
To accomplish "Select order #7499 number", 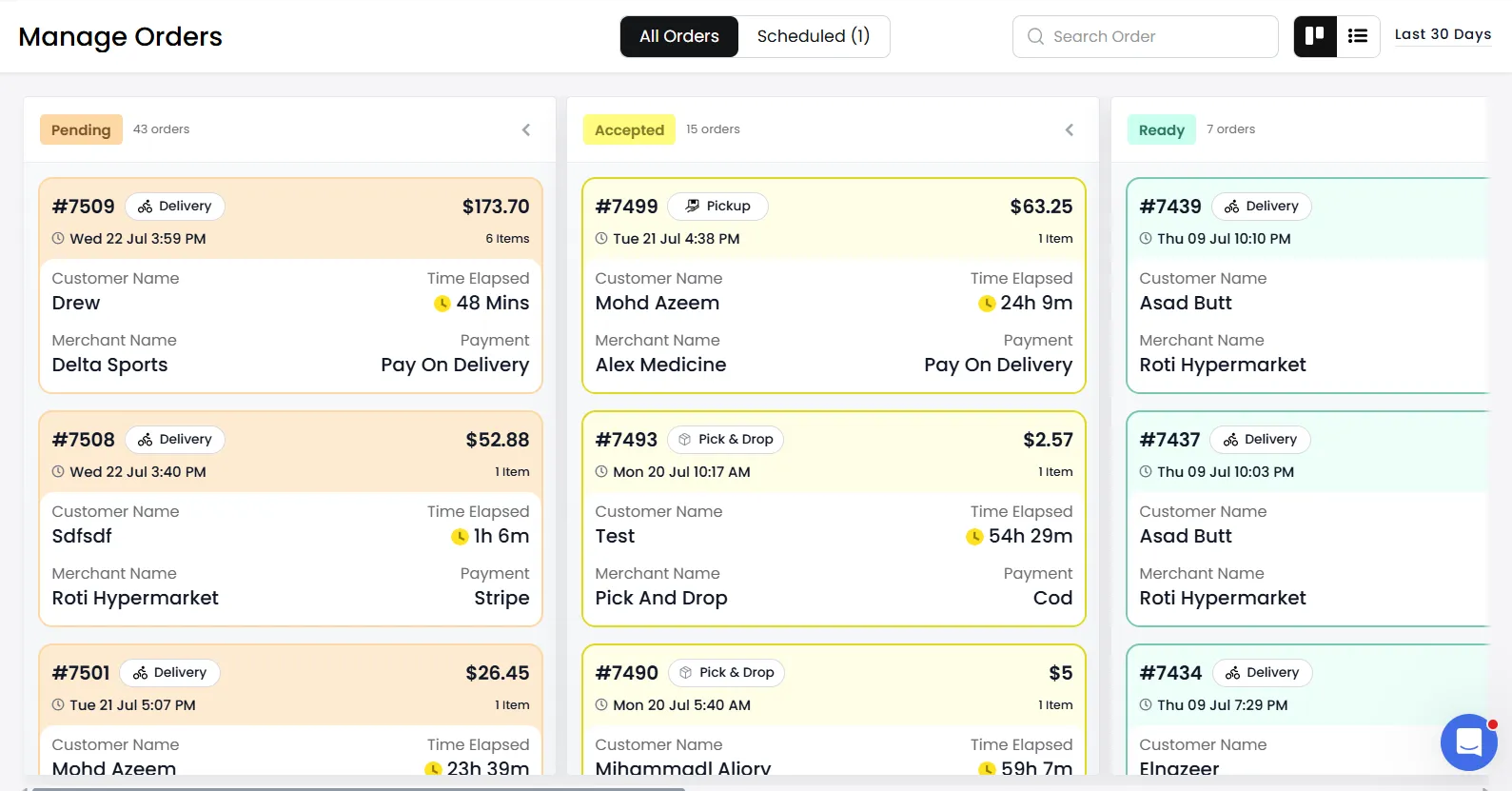I will pos(627,207).
